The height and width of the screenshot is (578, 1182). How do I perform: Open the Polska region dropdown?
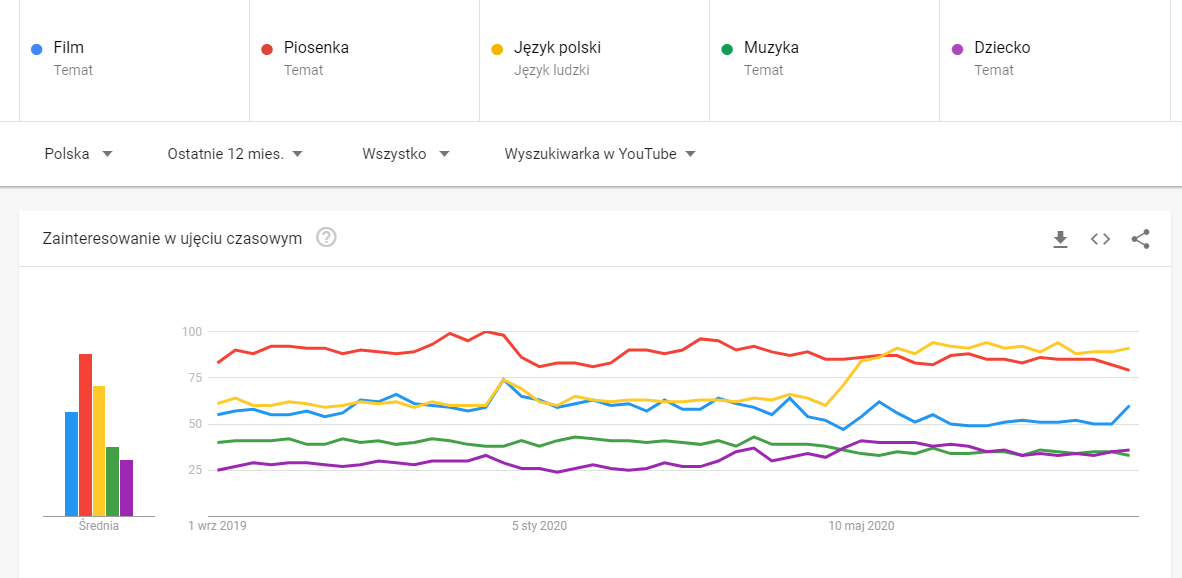click(78, 154)
